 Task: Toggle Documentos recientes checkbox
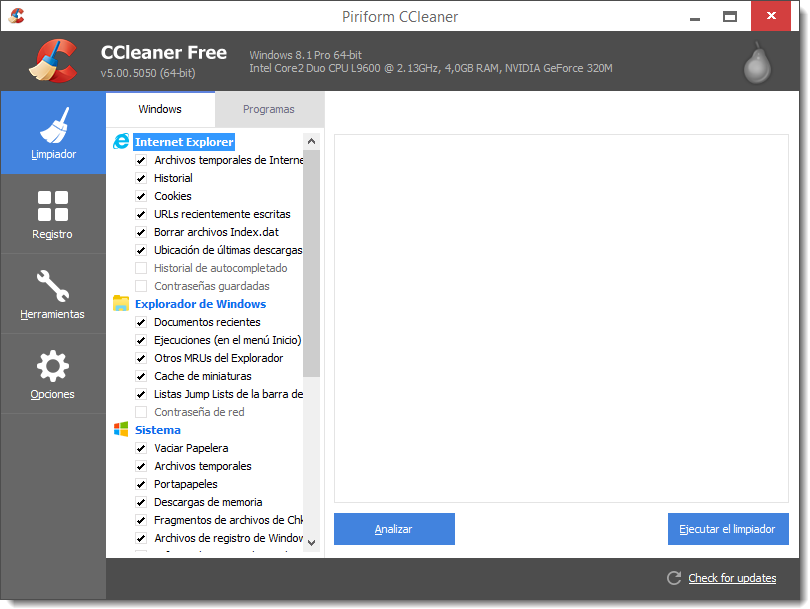141,322
